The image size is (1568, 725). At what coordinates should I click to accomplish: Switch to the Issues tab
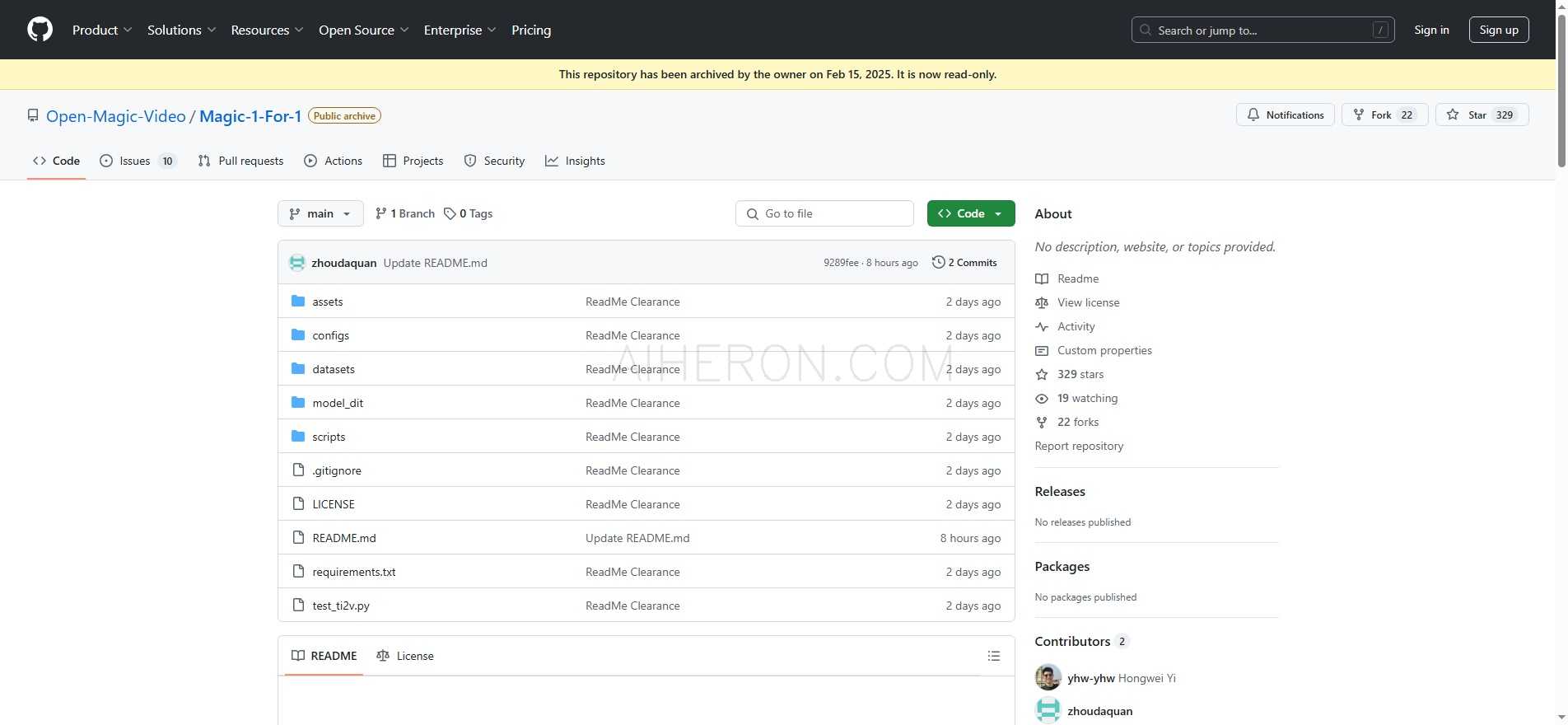[138, 161]
